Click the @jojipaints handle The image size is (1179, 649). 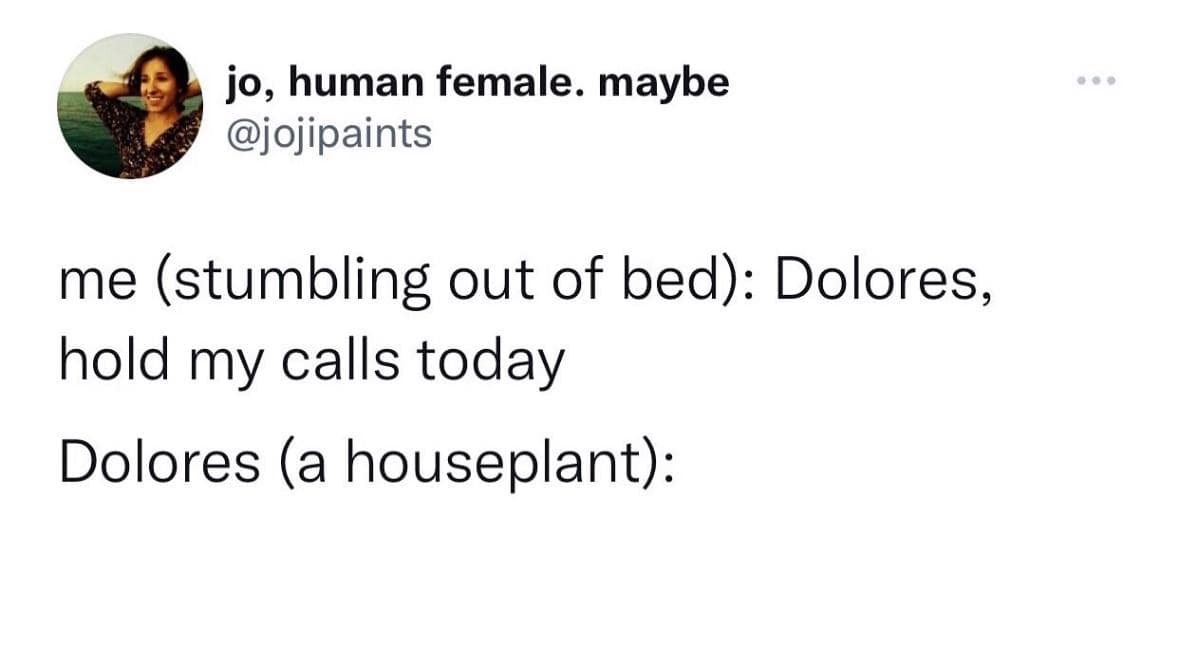tap(330, 133)
